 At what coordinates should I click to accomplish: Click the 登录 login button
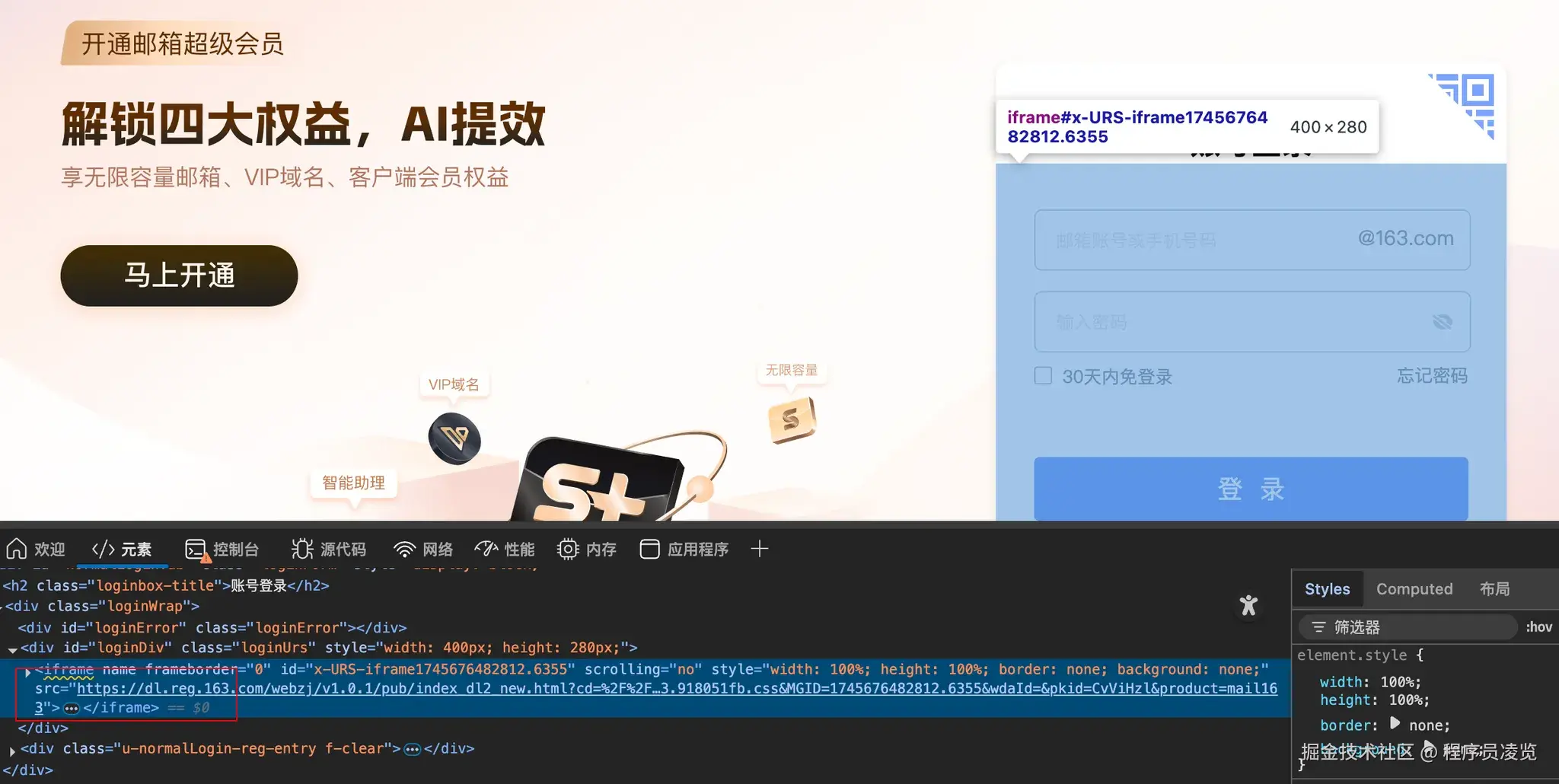(1251, 489)
